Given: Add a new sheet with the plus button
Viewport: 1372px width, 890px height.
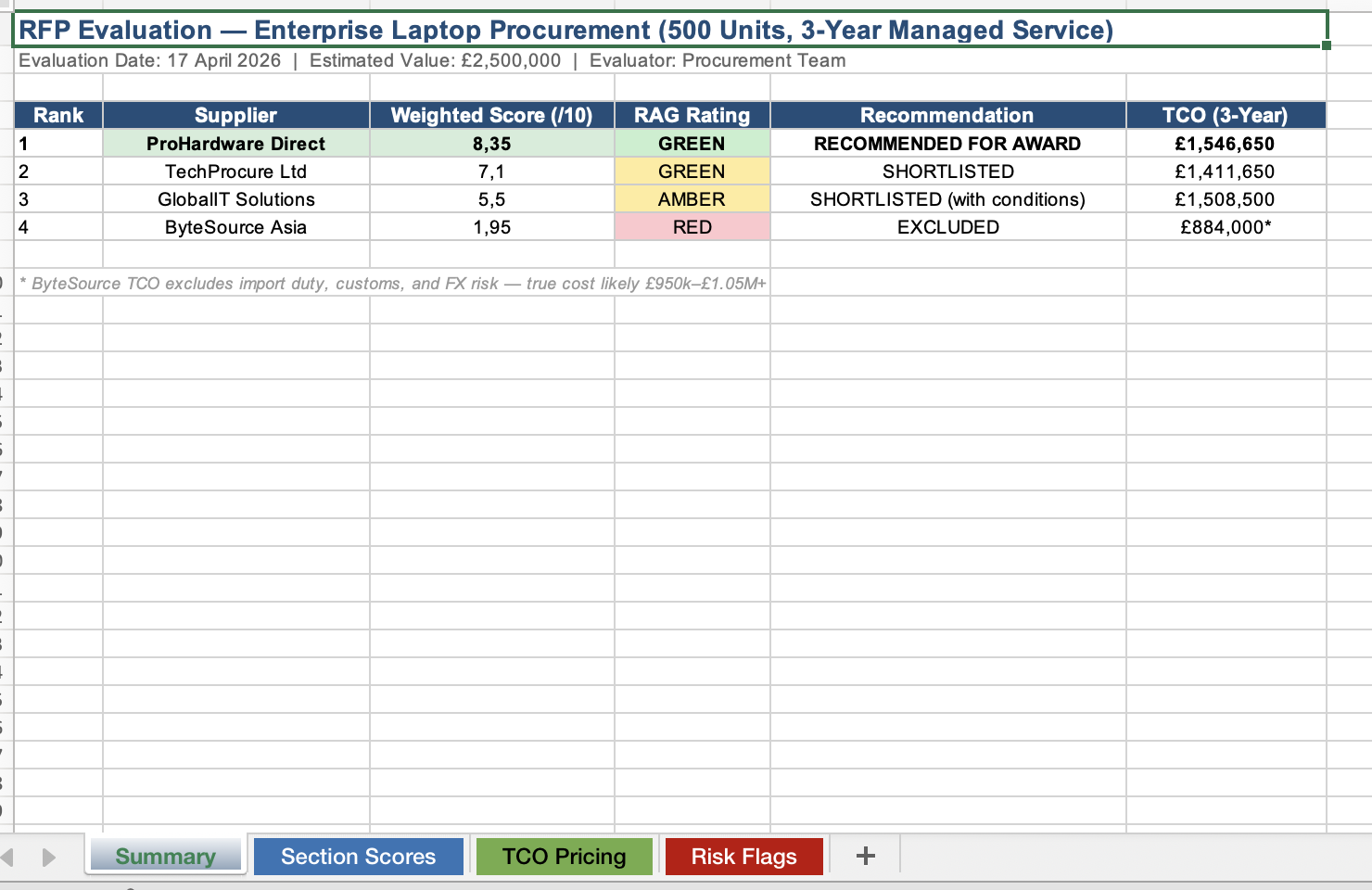Looking at the screenshot, I should click(864, 856).
